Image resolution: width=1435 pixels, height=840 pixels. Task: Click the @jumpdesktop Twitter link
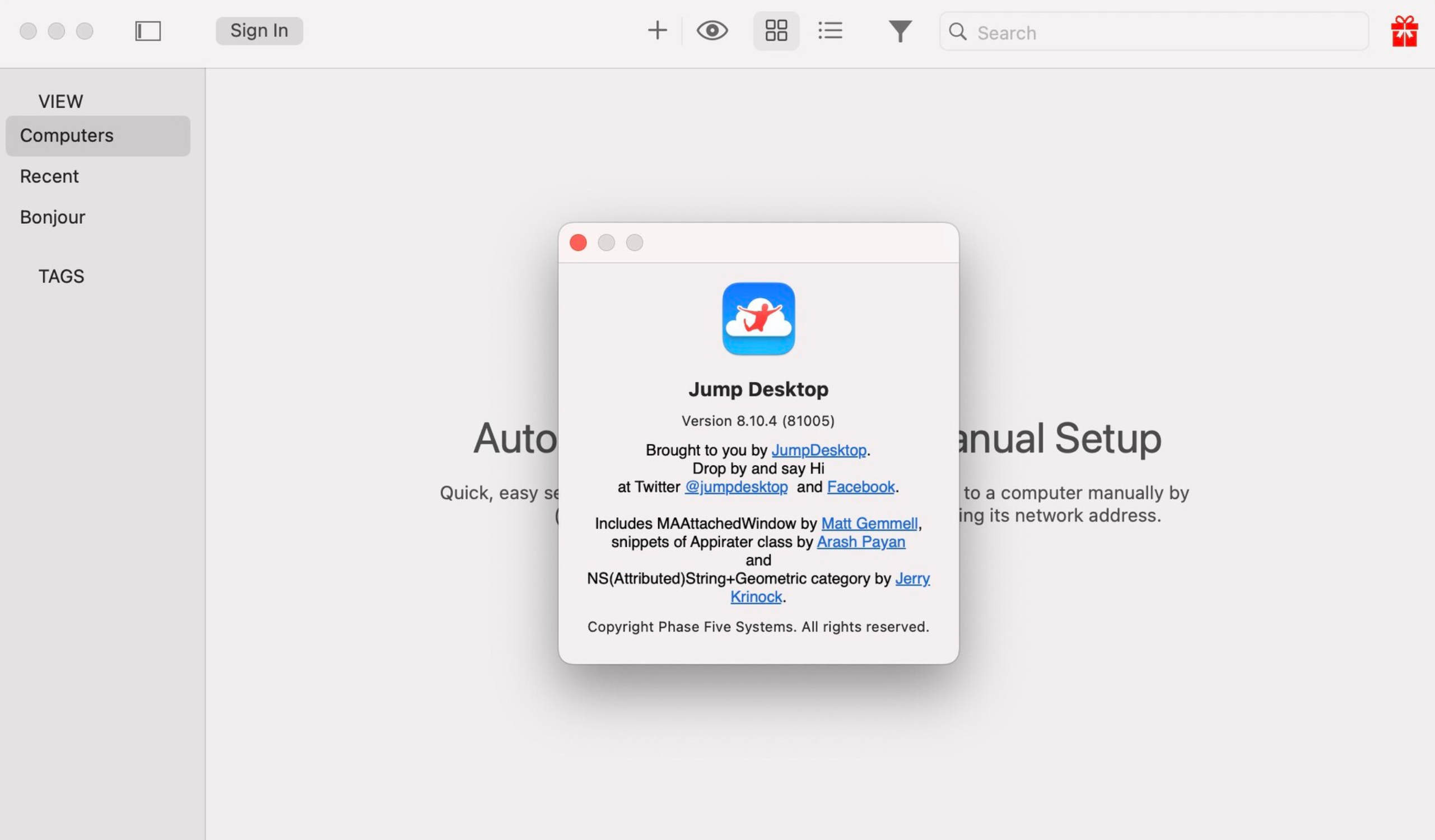click(x=735, y=486)
